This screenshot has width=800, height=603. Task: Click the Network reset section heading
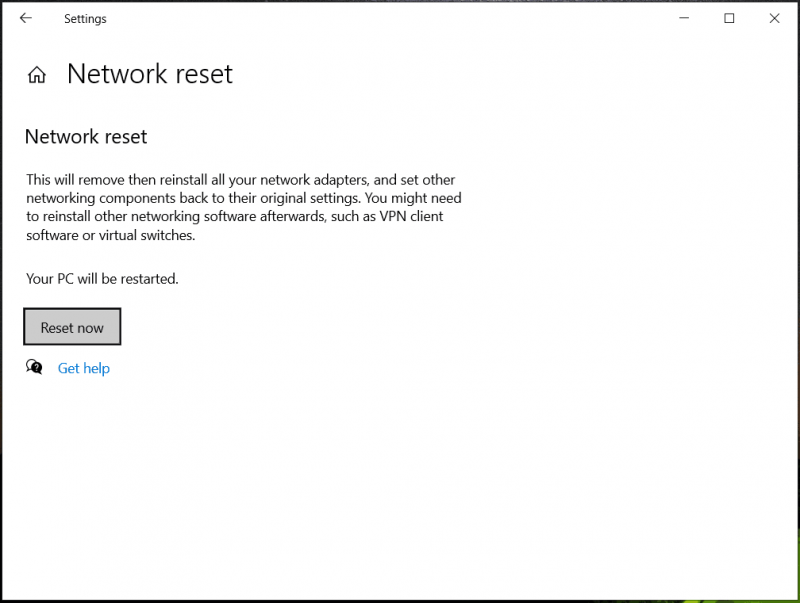click(x=86, y=137)
